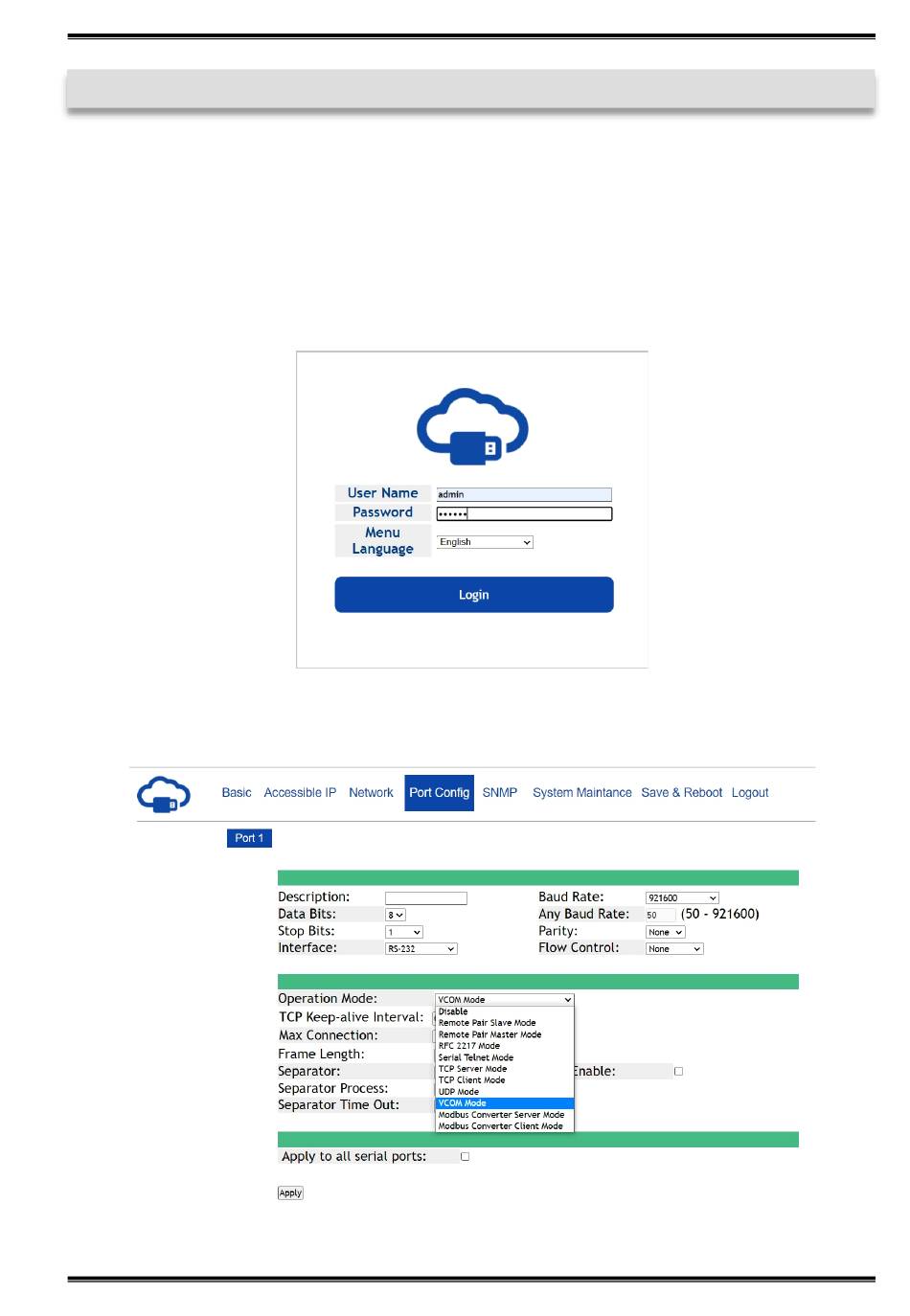Select Disable in Operation Mode list
Image resolution: width=910 pixels, height=1316 pixels.
pyautogui.click(x=505, y=1011)
